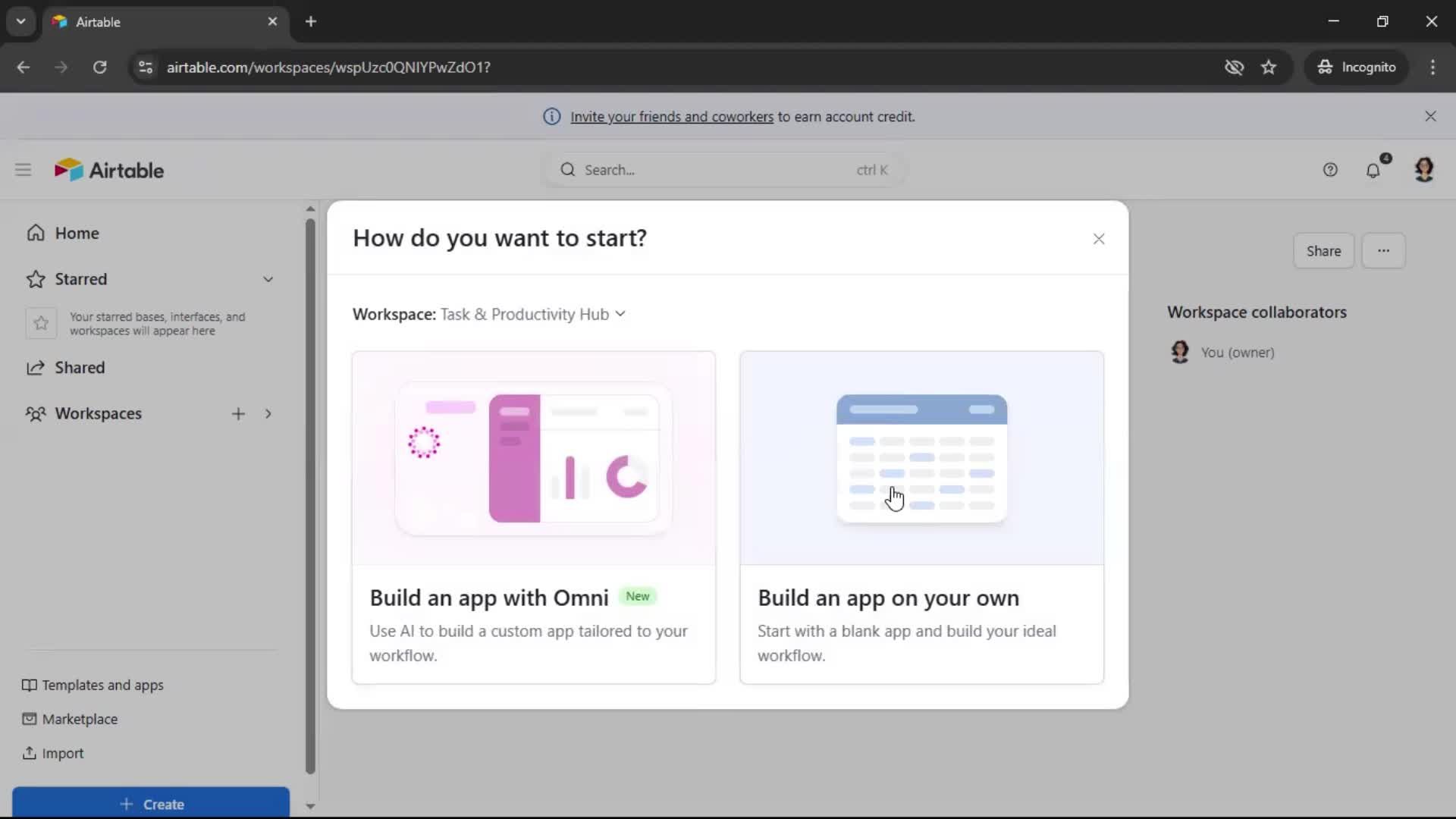Viewport: 1456px width, 819px height.
Task: Click the Share button
Action: 1323,251
